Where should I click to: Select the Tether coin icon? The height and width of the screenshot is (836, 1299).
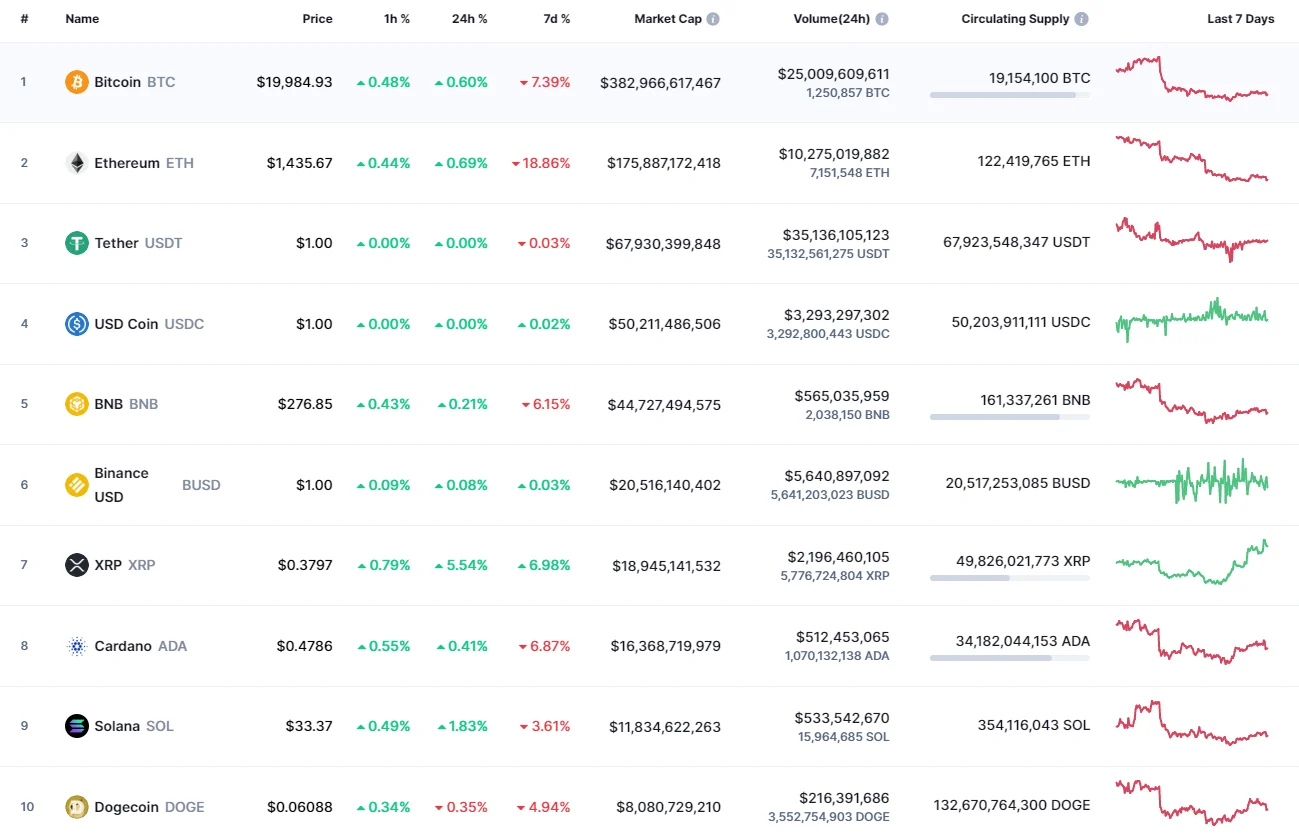76,243
